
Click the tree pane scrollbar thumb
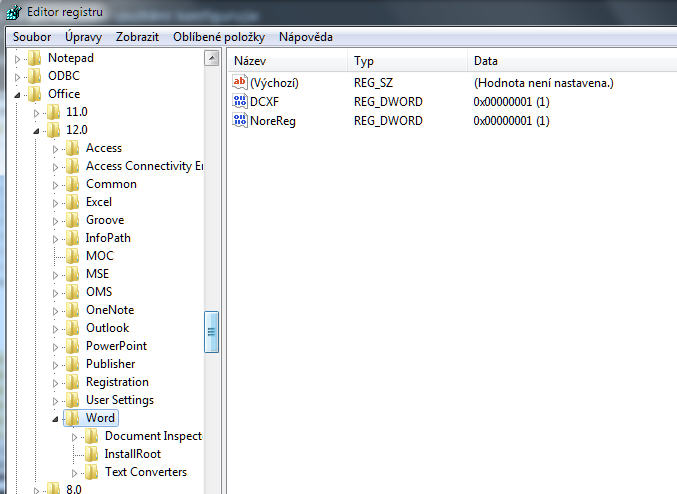tap(212, 332)
